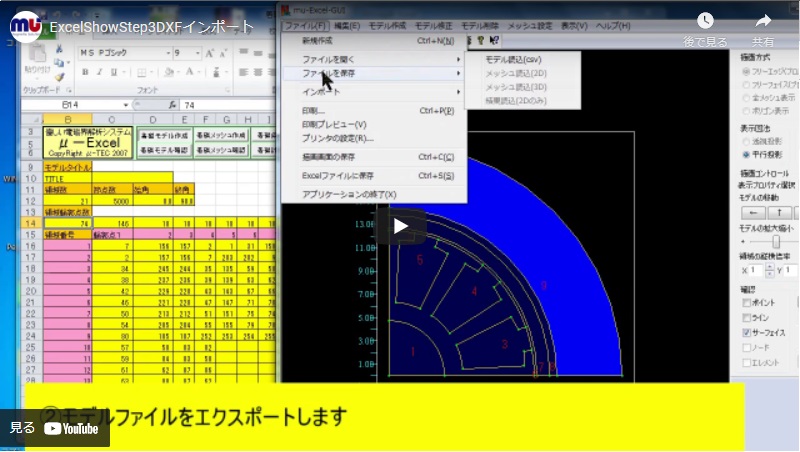The width and height of the screenshot is (800, 452).
Task: Click the メッシュ確認 button on Excel sheet
Action: (x=221, y=150)
